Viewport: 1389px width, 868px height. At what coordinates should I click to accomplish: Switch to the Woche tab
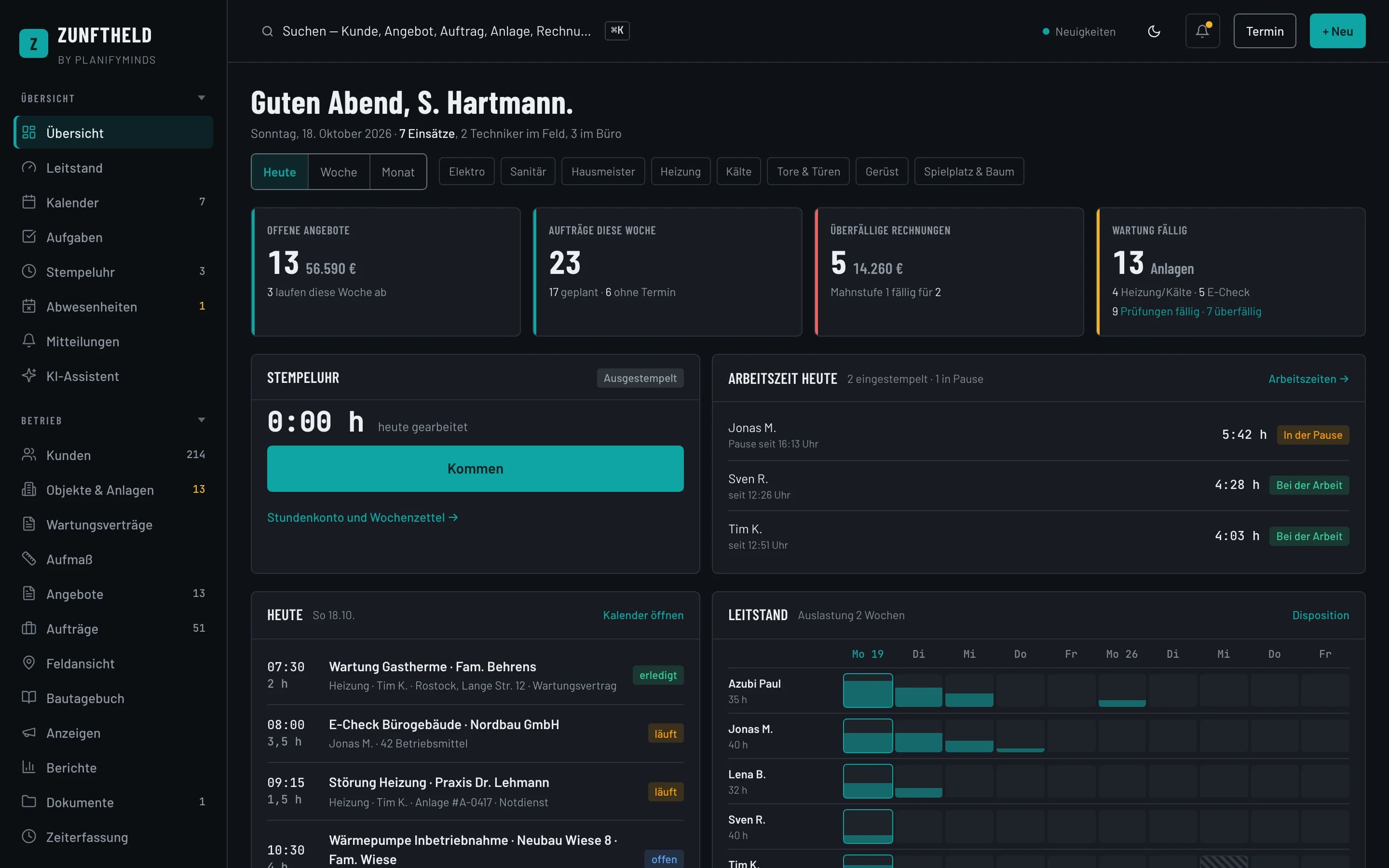point(339,172)
